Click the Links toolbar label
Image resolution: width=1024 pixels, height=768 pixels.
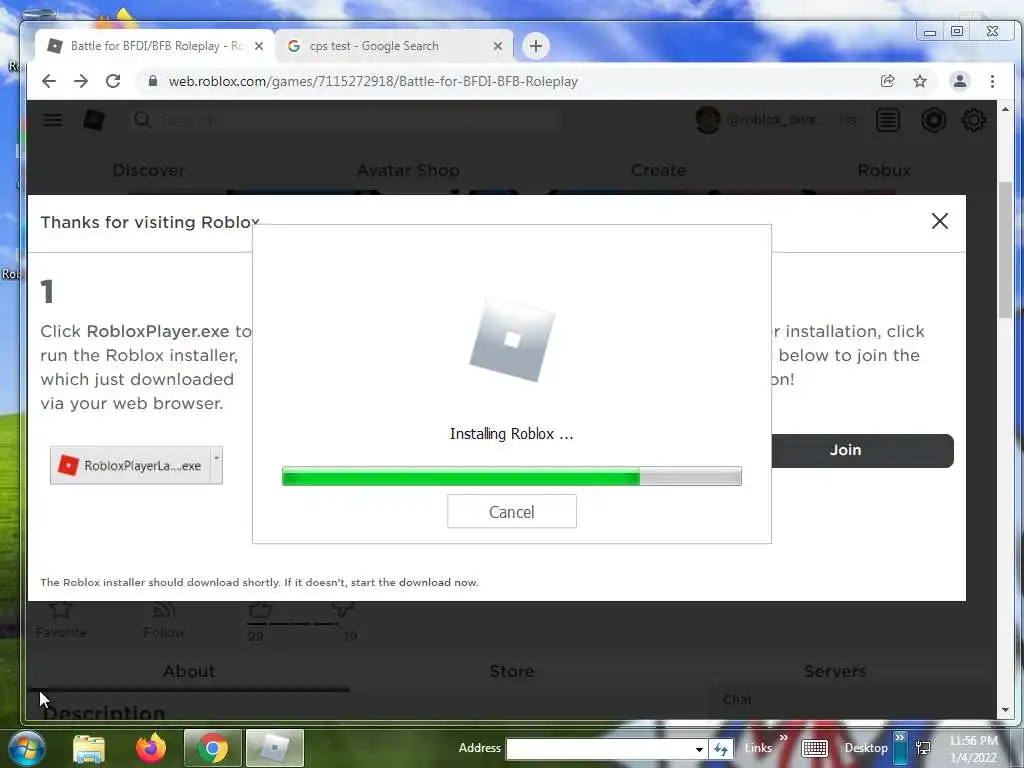(758, 748)
